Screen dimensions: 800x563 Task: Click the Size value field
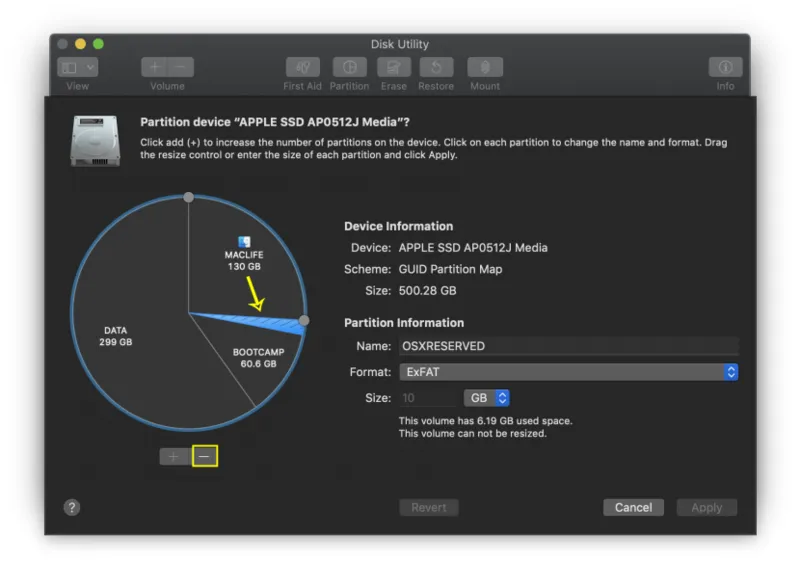coord(428,398)
